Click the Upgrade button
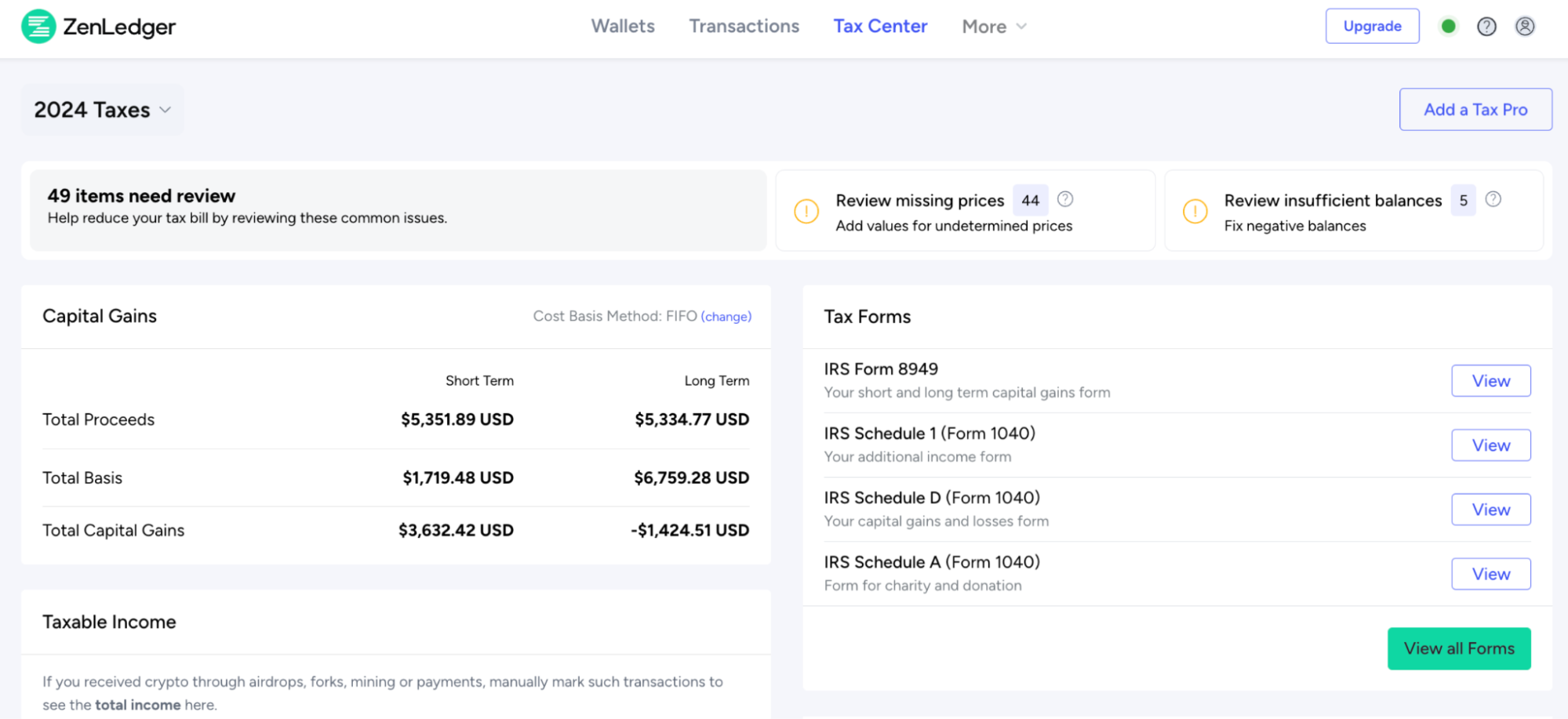 1372,26
